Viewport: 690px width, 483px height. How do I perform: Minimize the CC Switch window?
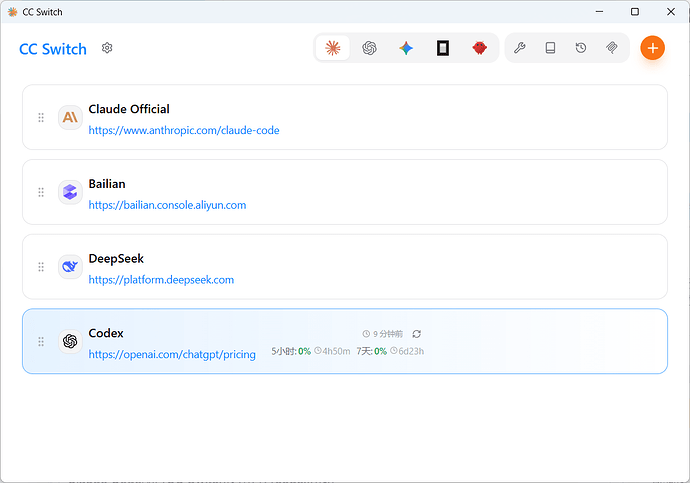[599, 12]
